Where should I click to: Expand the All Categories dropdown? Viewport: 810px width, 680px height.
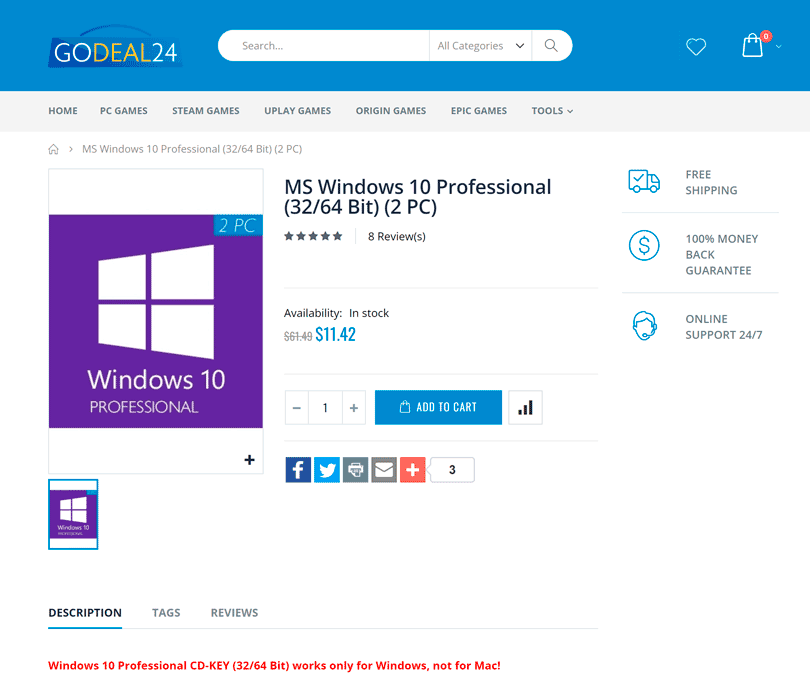481,46
